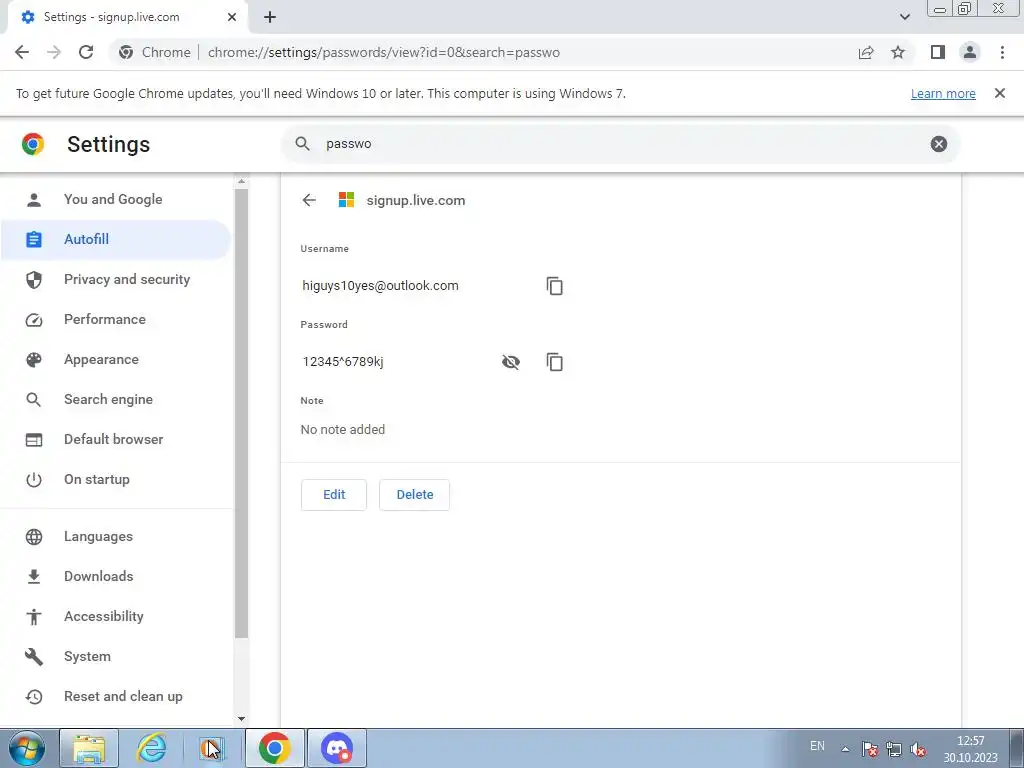Open Default browser settings
The image size is (1024, 768).
click(x=116, y=440)
